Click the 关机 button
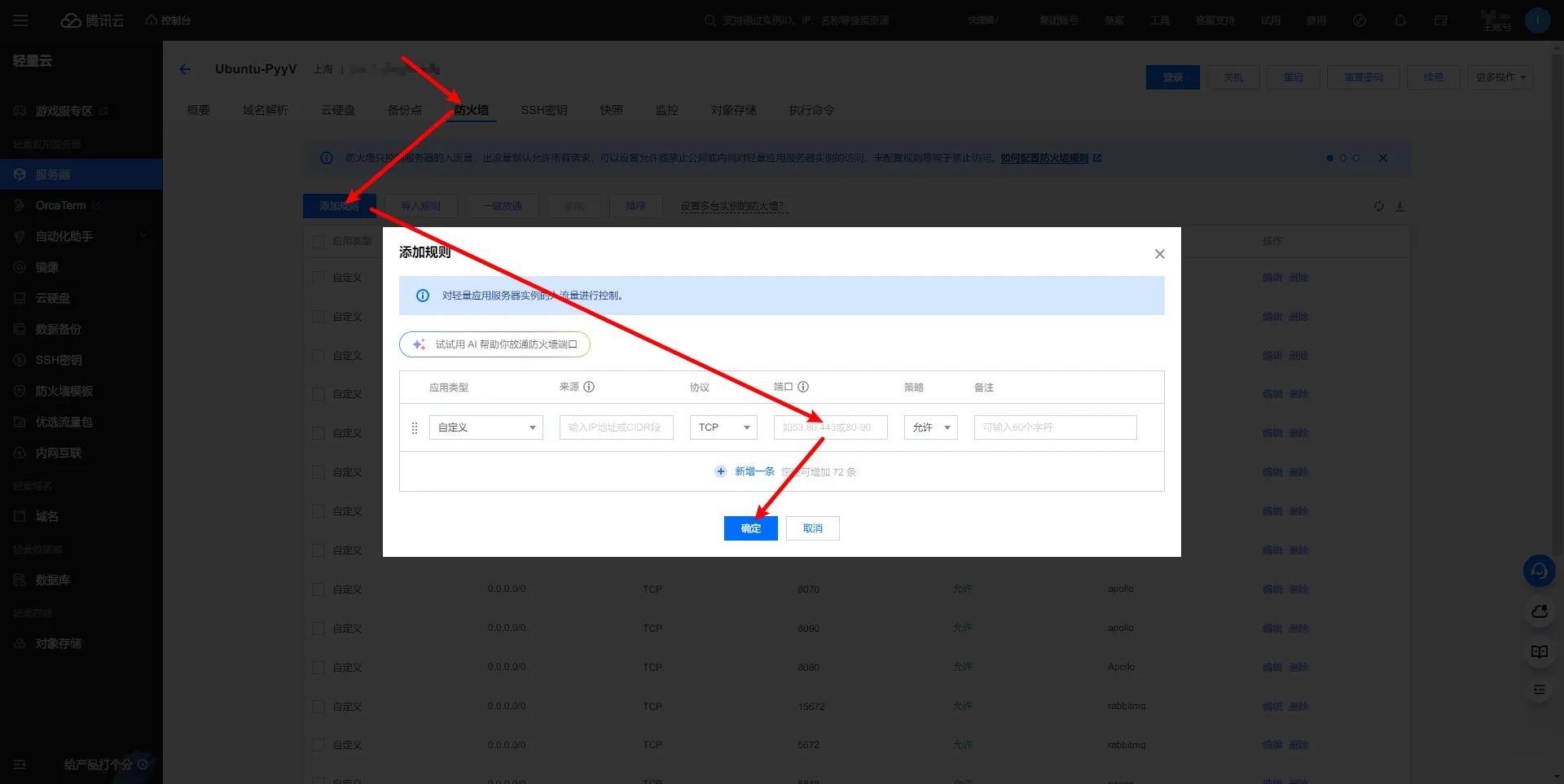This screenshot has height=784, width=1564. 1233,77
